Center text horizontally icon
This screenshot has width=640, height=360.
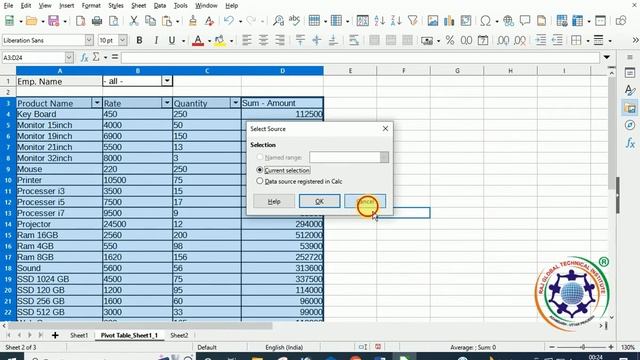(263, 40)
